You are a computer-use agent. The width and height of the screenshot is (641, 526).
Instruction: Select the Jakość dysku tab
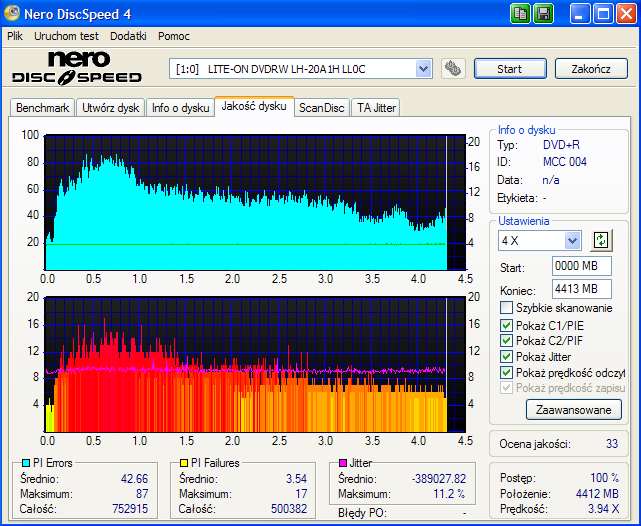click(x=254, y=106)
